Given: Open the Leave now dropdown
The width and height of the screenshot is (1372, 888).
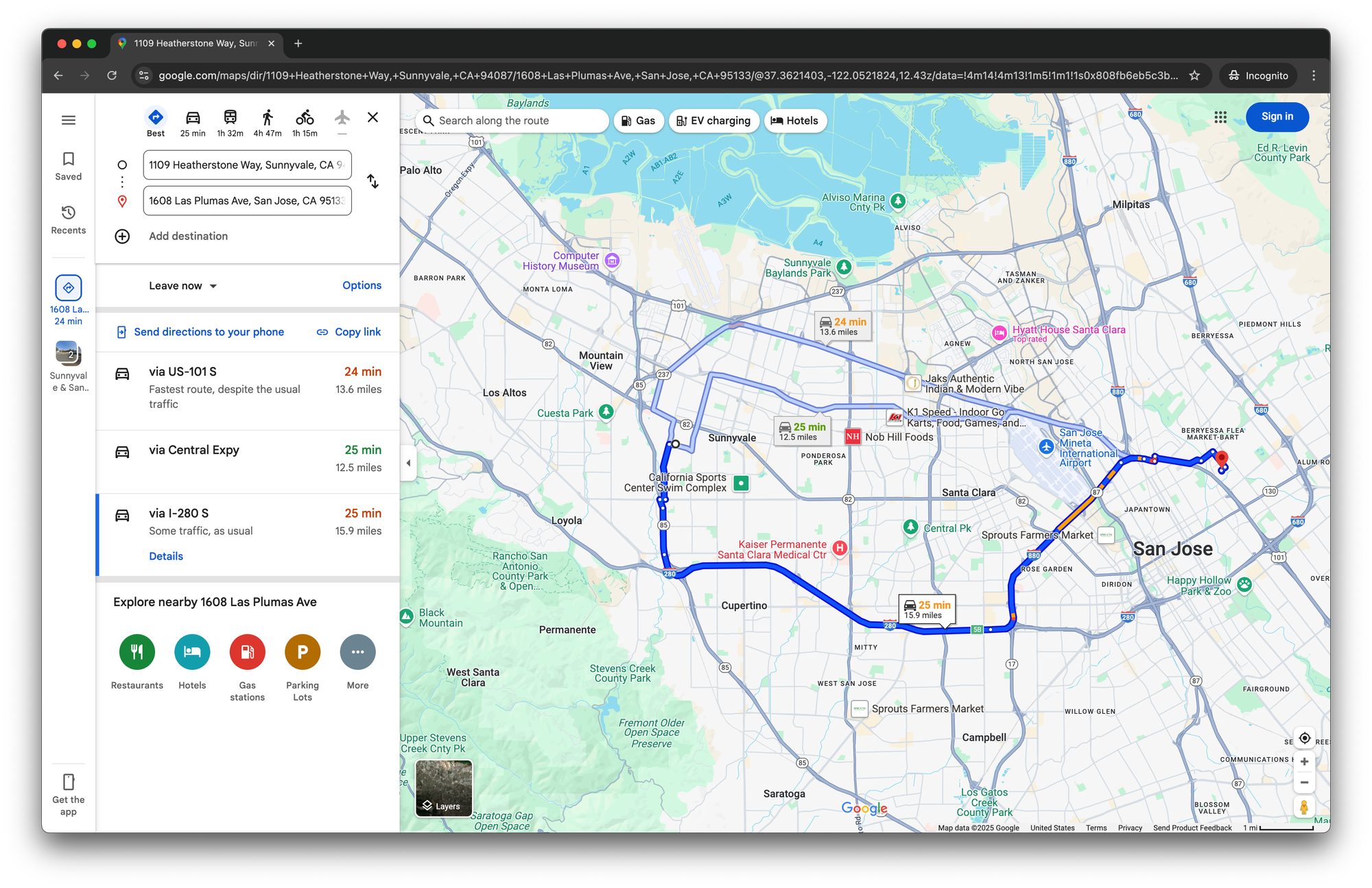Looking at the screenshot, I should click(x=182, y=286).
